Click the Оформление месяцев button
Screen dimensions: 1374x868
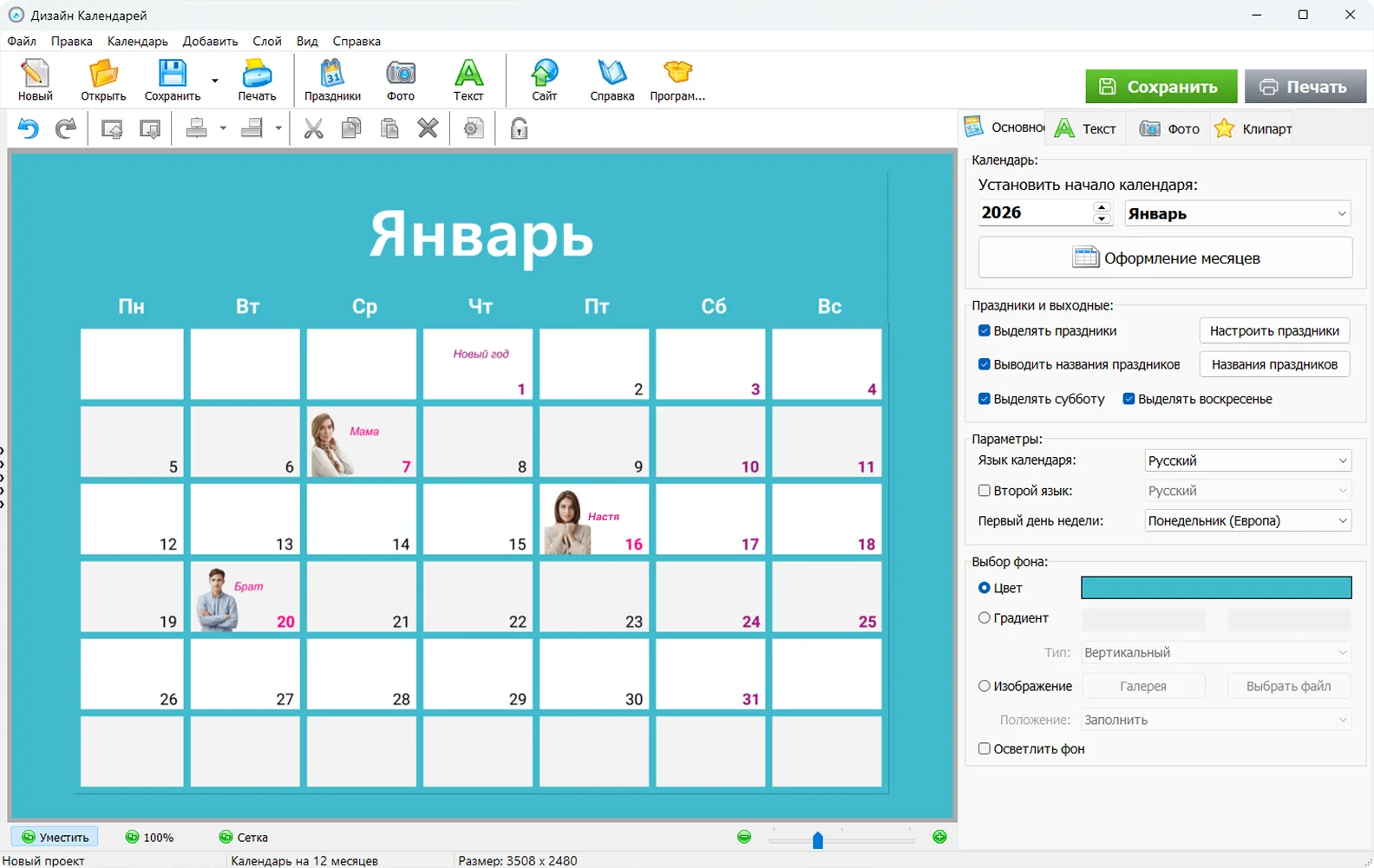[1165, 258]
